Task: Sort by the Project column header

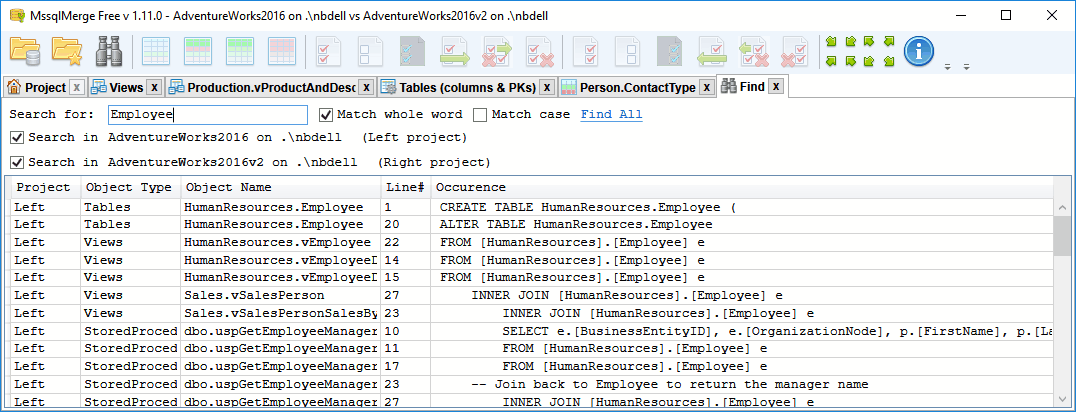Action: pos(45,187)
